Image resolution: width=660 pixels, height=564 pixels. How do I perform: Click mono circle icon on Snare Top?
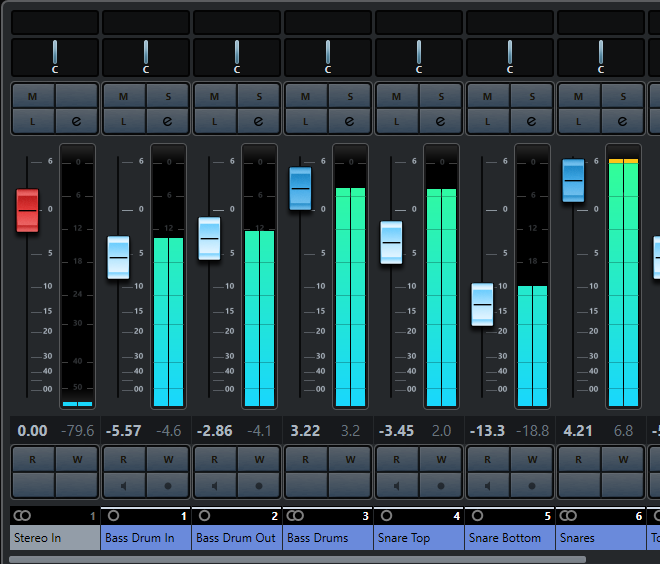click(386, 516)
